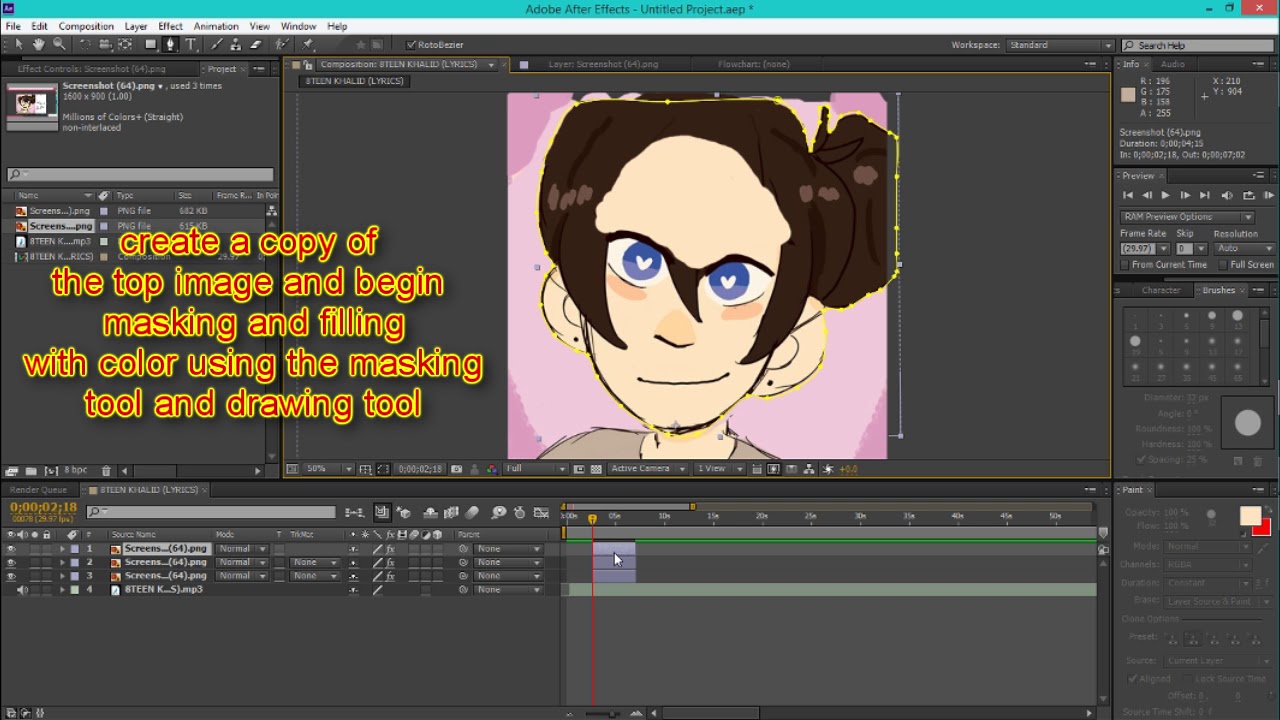Select the Brush tool
The width and height of the screenshot is (1280, 720).
pyautogui.click(x=215, y=45)
